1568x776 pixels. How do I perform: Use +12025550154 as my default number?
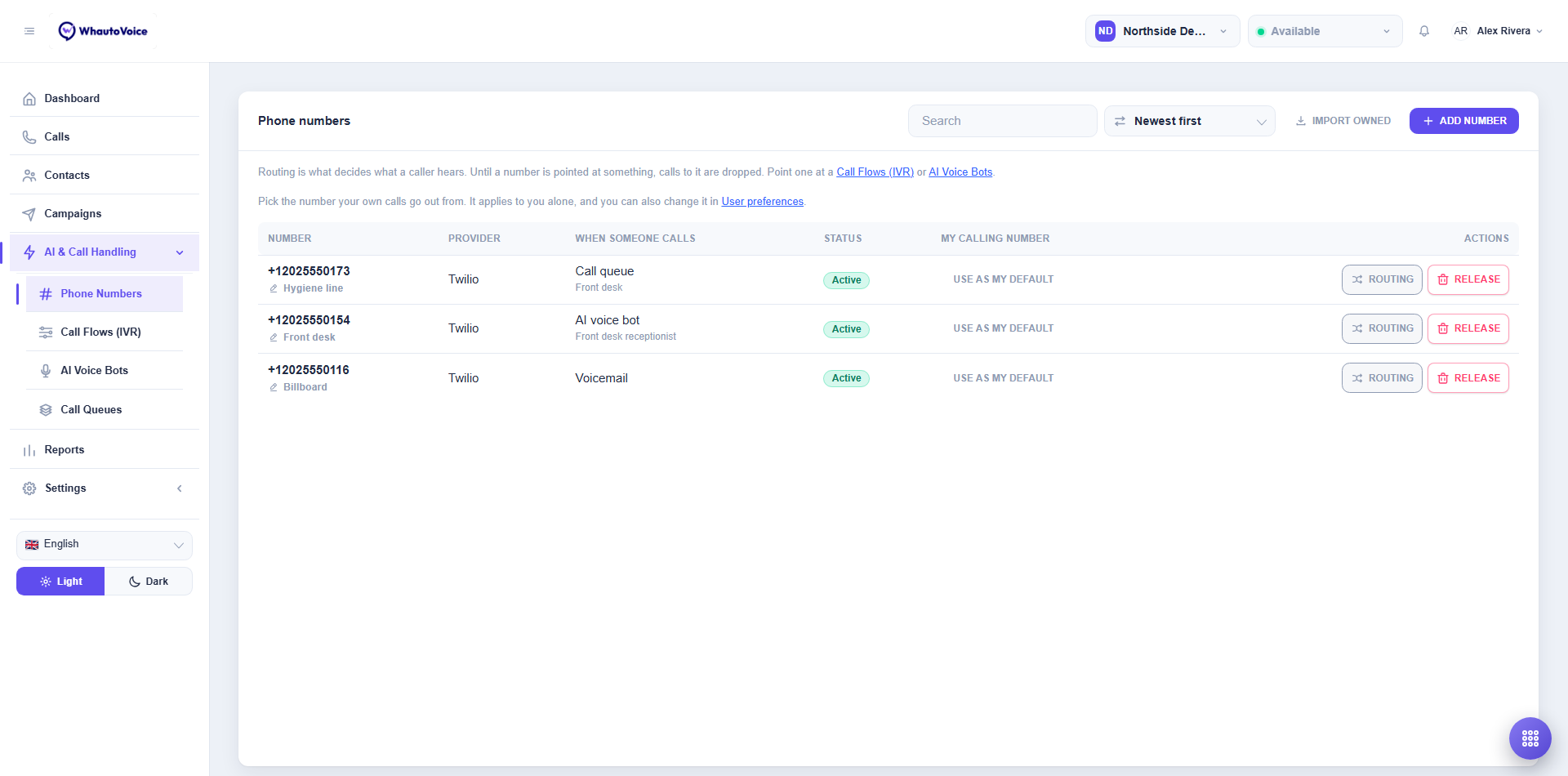point(1003,328)
